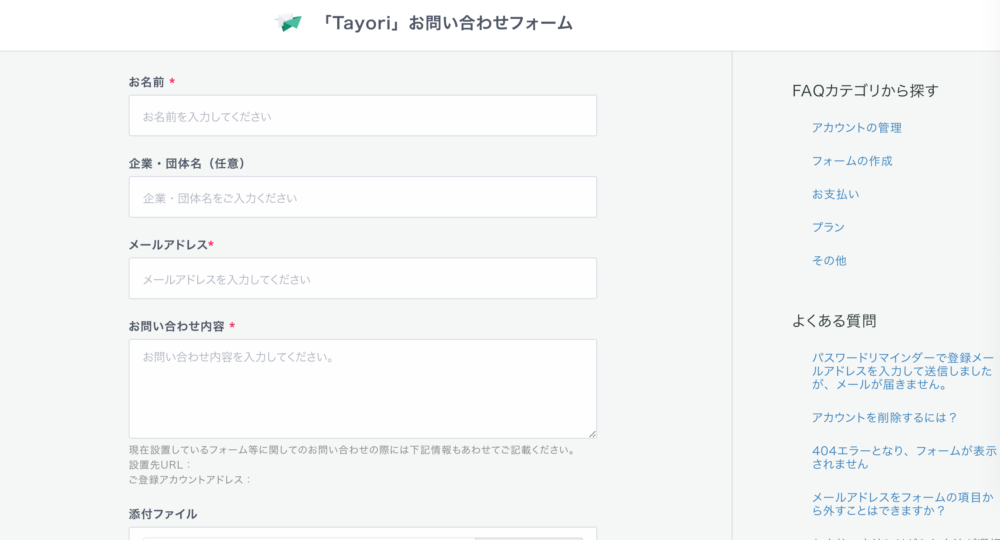Select the その他 FAQ category
The height and width of the screenshot is (540, 1000).
pyautogui.click(x=829, y=260)
